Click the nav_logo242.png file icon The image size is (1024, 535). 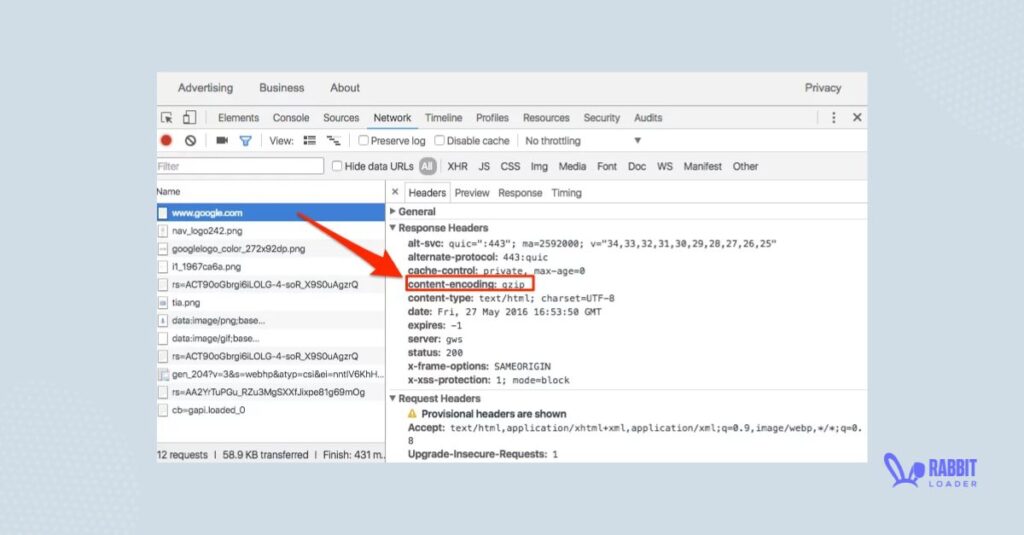[163, 231]
